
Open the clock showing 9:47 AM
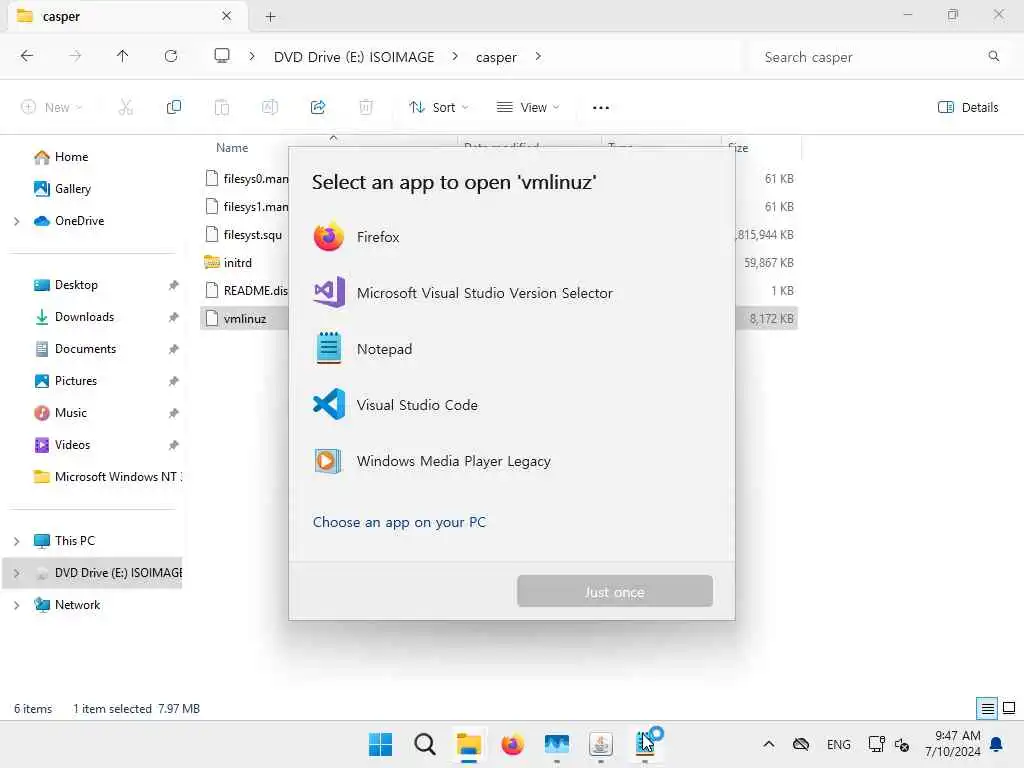(x=953, y=744)
